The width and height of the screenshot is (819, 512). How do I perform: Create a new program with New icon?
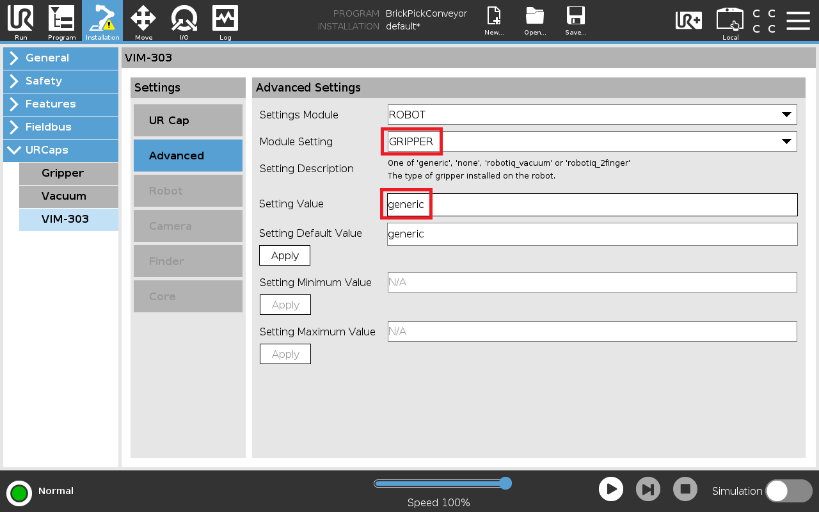pos(494,21)
